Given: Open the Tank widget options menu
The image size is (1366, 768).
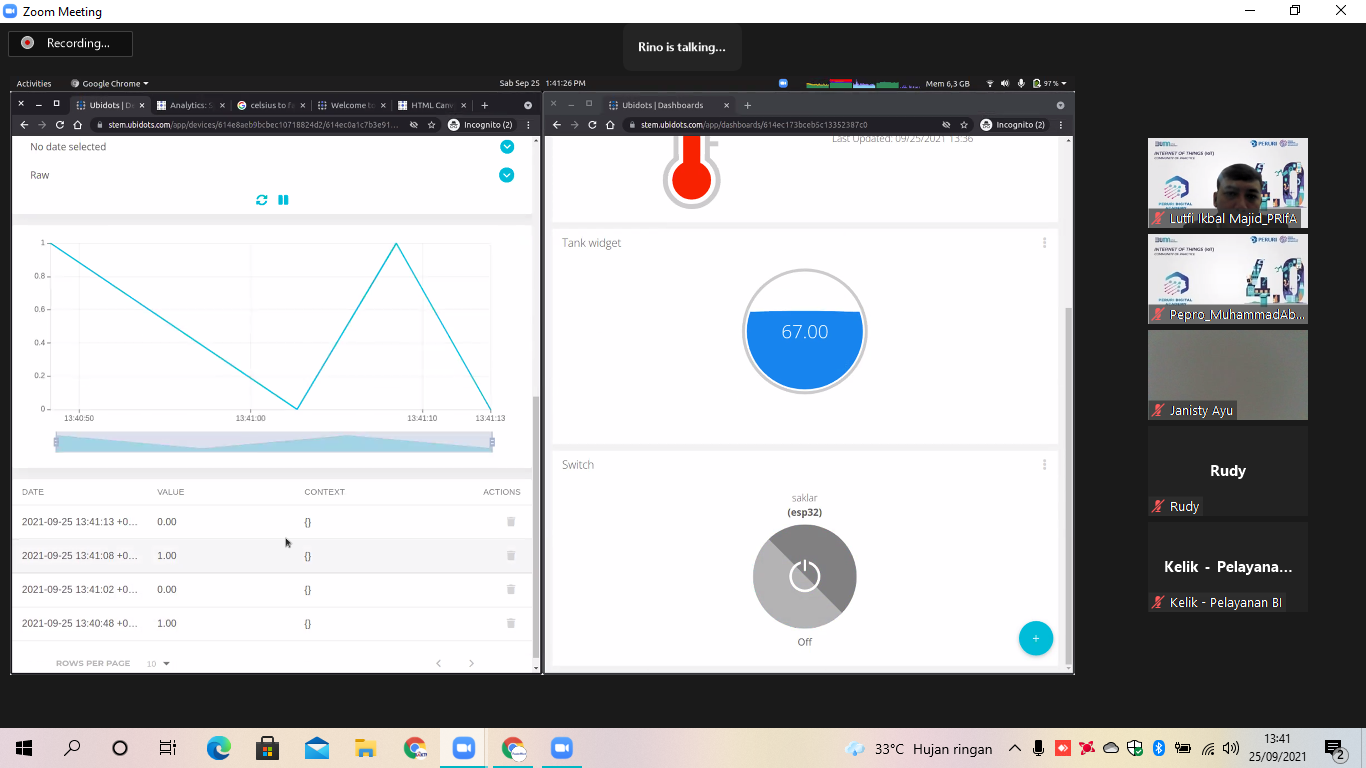Looking at the screenshot, I should pyautogui.click(x=1044, y=243).
